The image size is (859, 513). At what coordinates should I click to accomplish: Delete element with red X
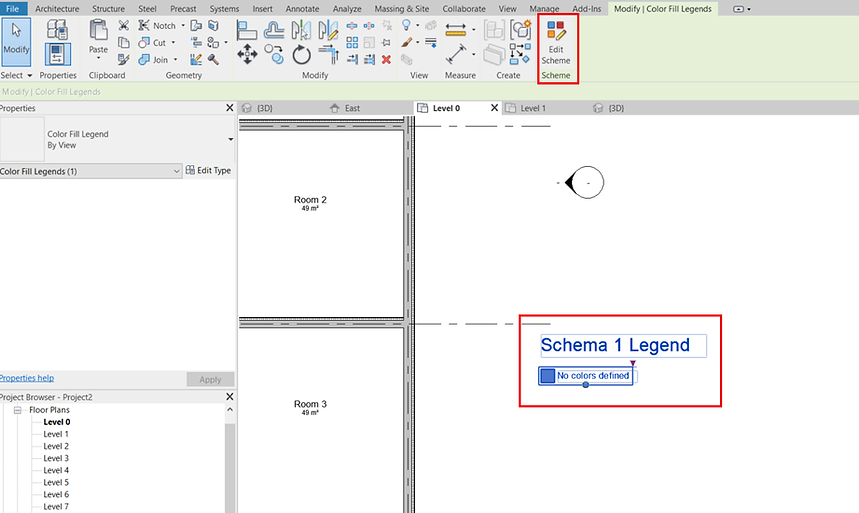(x=386, y=59)
